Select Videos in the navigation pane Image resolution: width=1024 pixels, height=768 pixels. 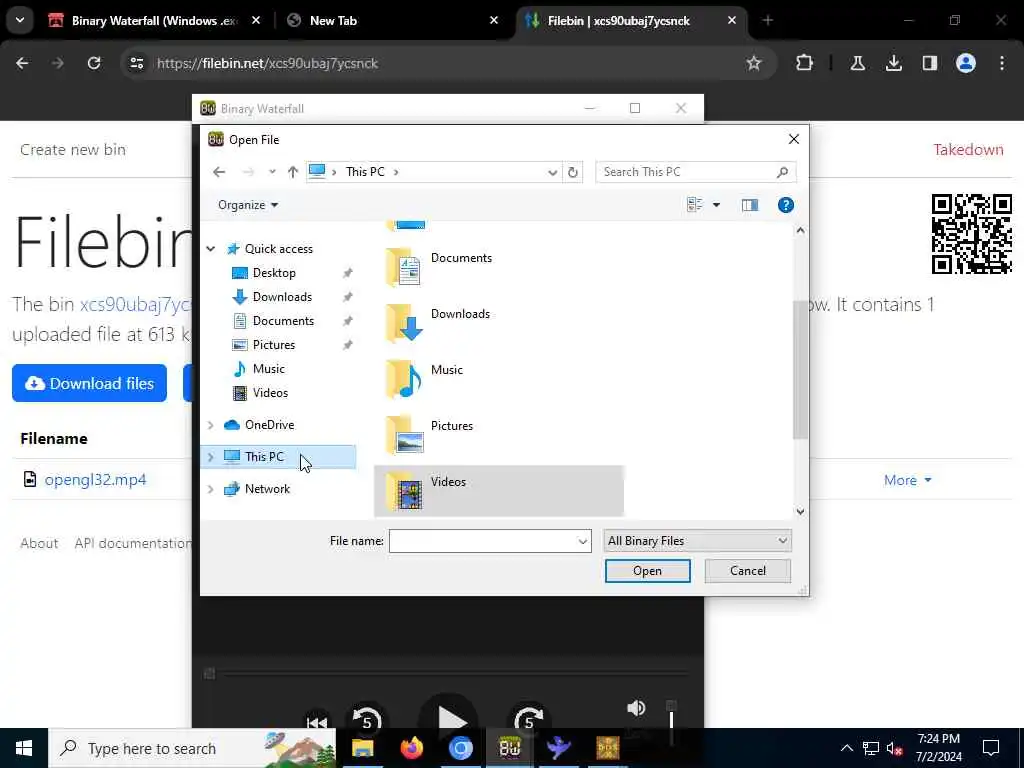pyautogui.click(x=270, y=393)
